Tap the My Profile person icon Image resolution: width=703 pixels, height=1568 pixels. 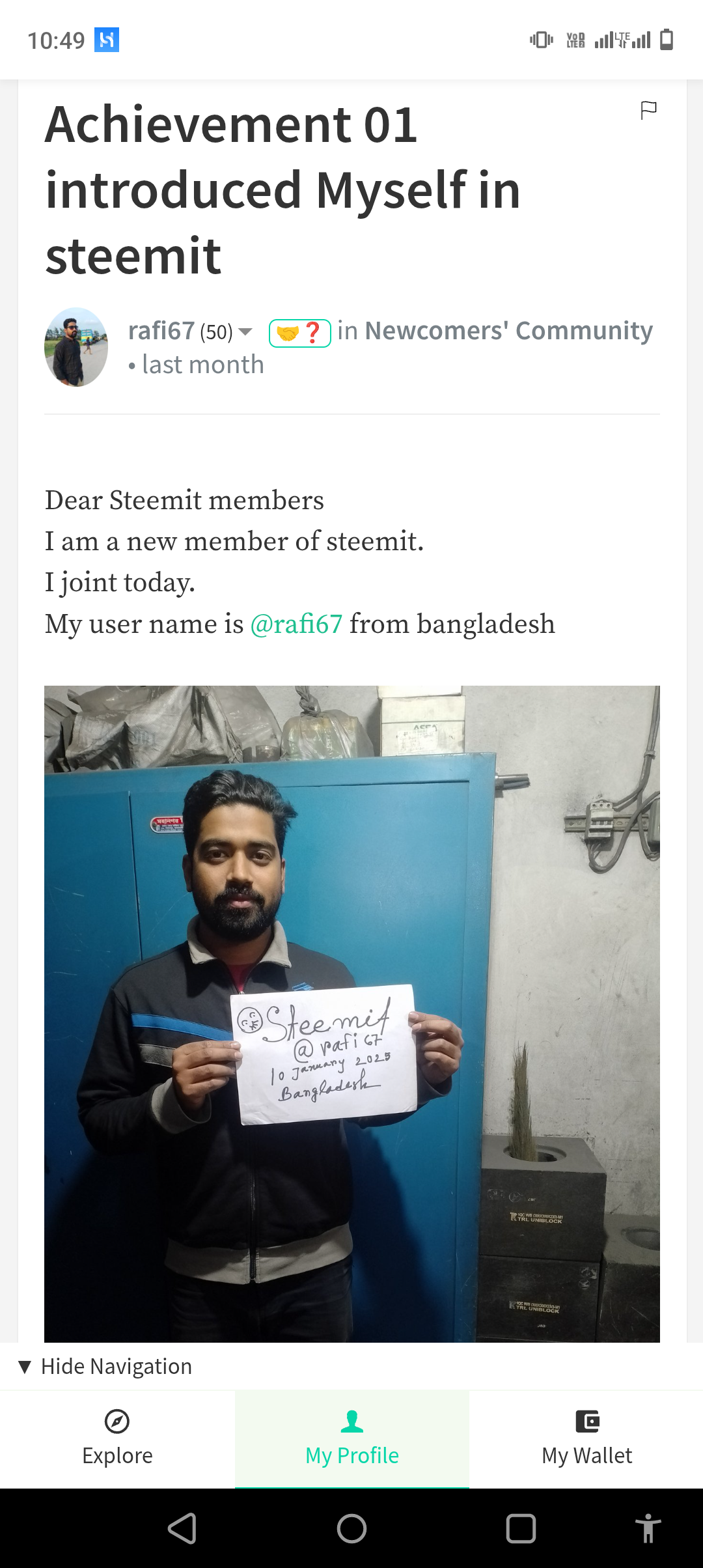(x=352, y=1421)
